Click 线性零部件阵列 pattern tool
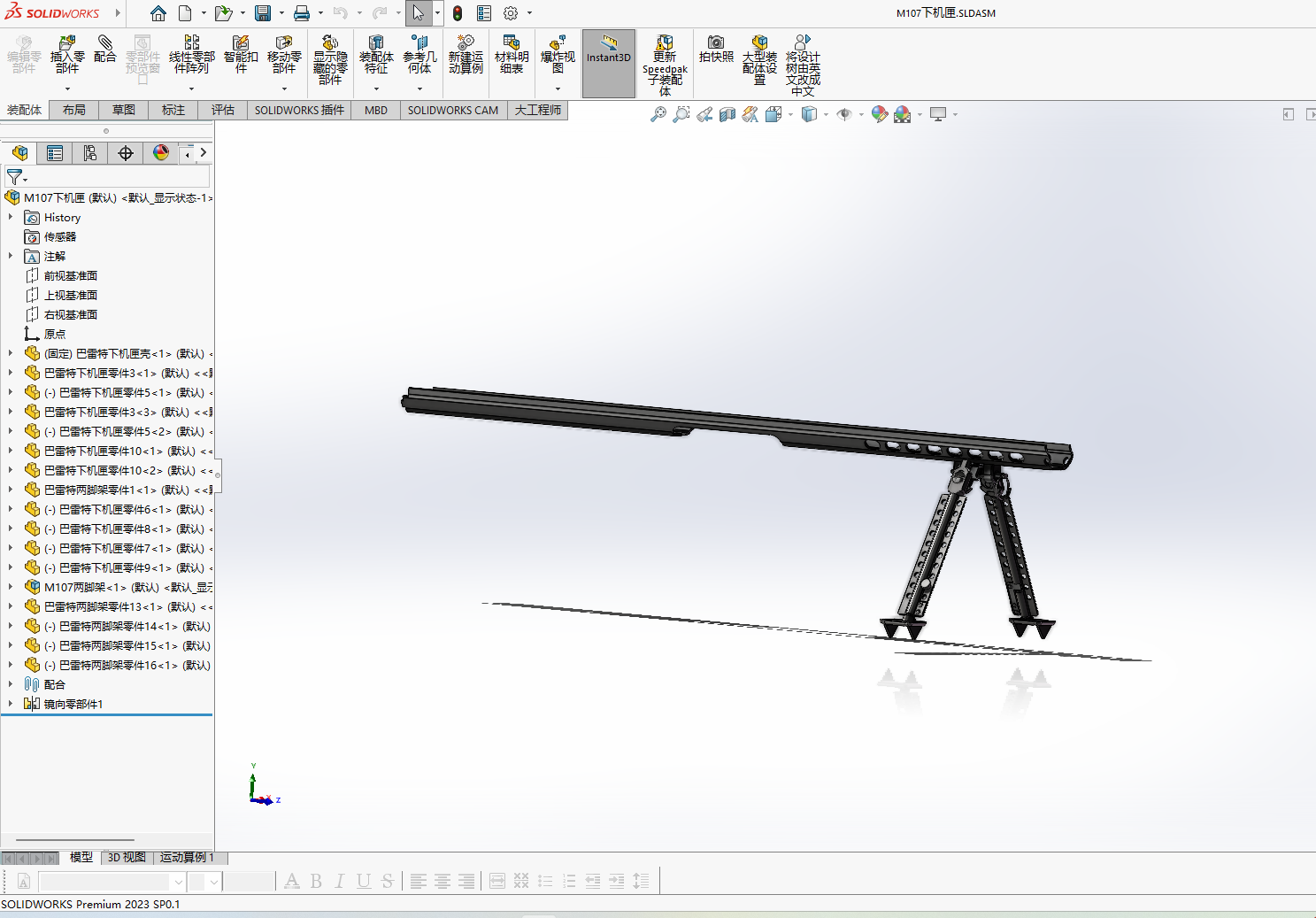 point(192,55)
